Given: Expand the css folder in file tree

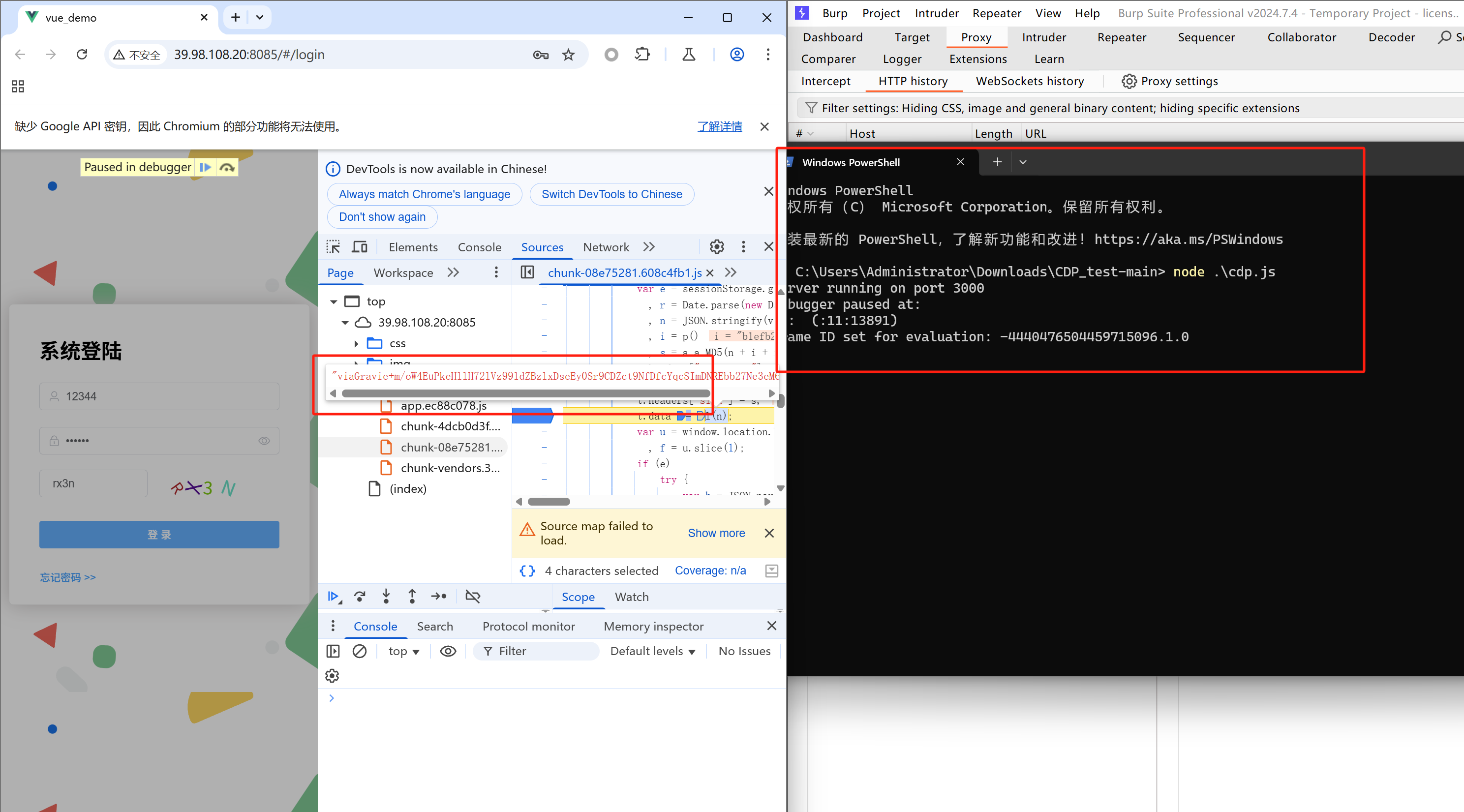Looking at the screenshot, I should (356, 344).
